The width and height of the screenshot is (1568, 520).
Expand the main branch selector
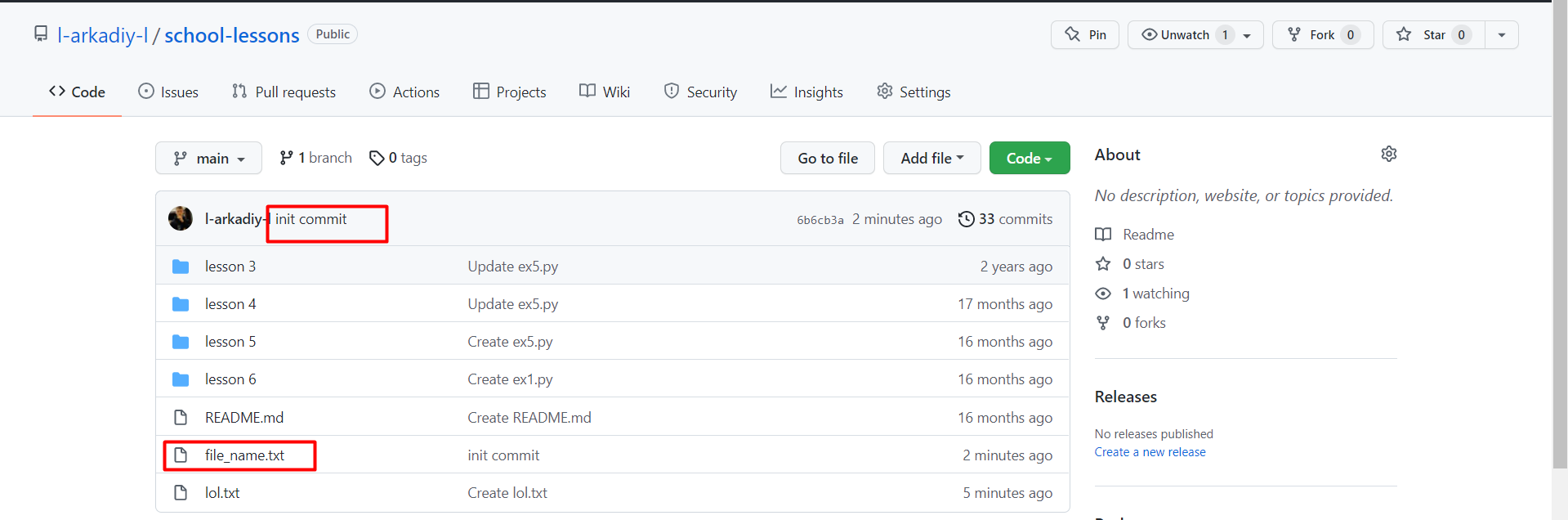[x=208, y=158]
